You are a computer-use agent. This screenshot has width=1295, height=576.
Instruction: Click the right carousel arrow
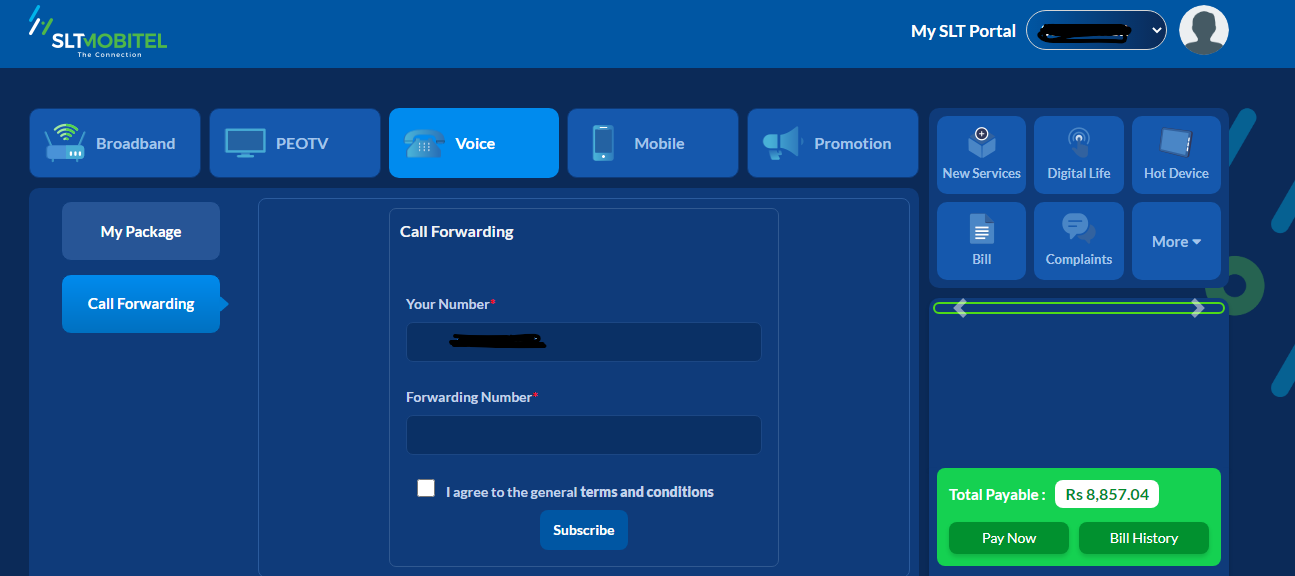[x=1197, y=308]
